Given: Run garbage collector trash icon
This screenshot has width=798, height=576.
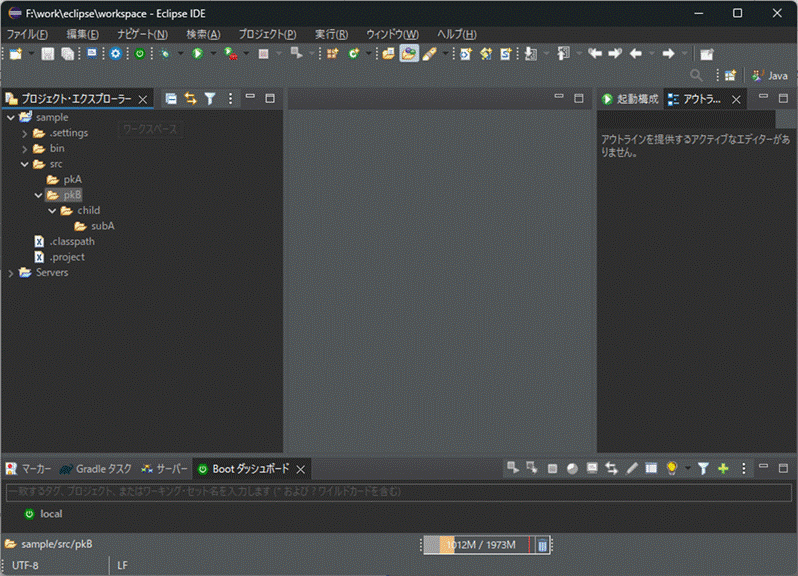Looking at the screenshot, I should pyautogui.click(x=543, y=545).
